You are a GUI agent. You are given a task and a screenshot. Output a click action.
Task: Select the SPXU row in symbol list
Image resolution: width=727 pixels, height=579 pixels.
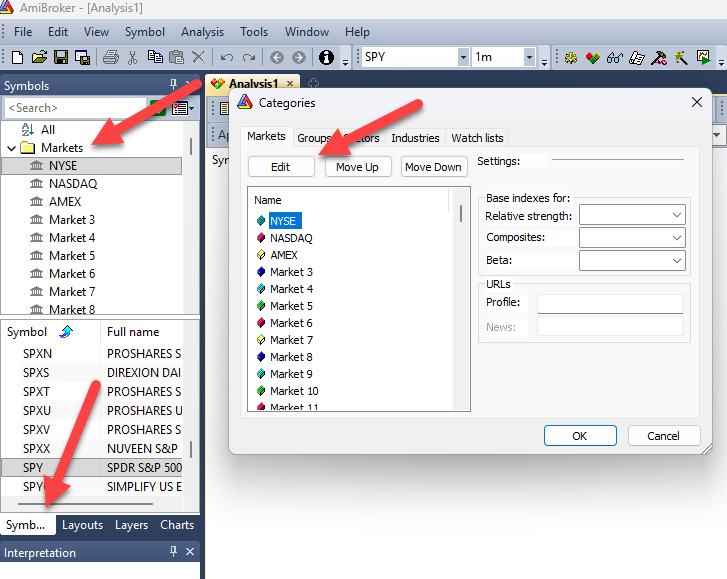pos(91,411)
